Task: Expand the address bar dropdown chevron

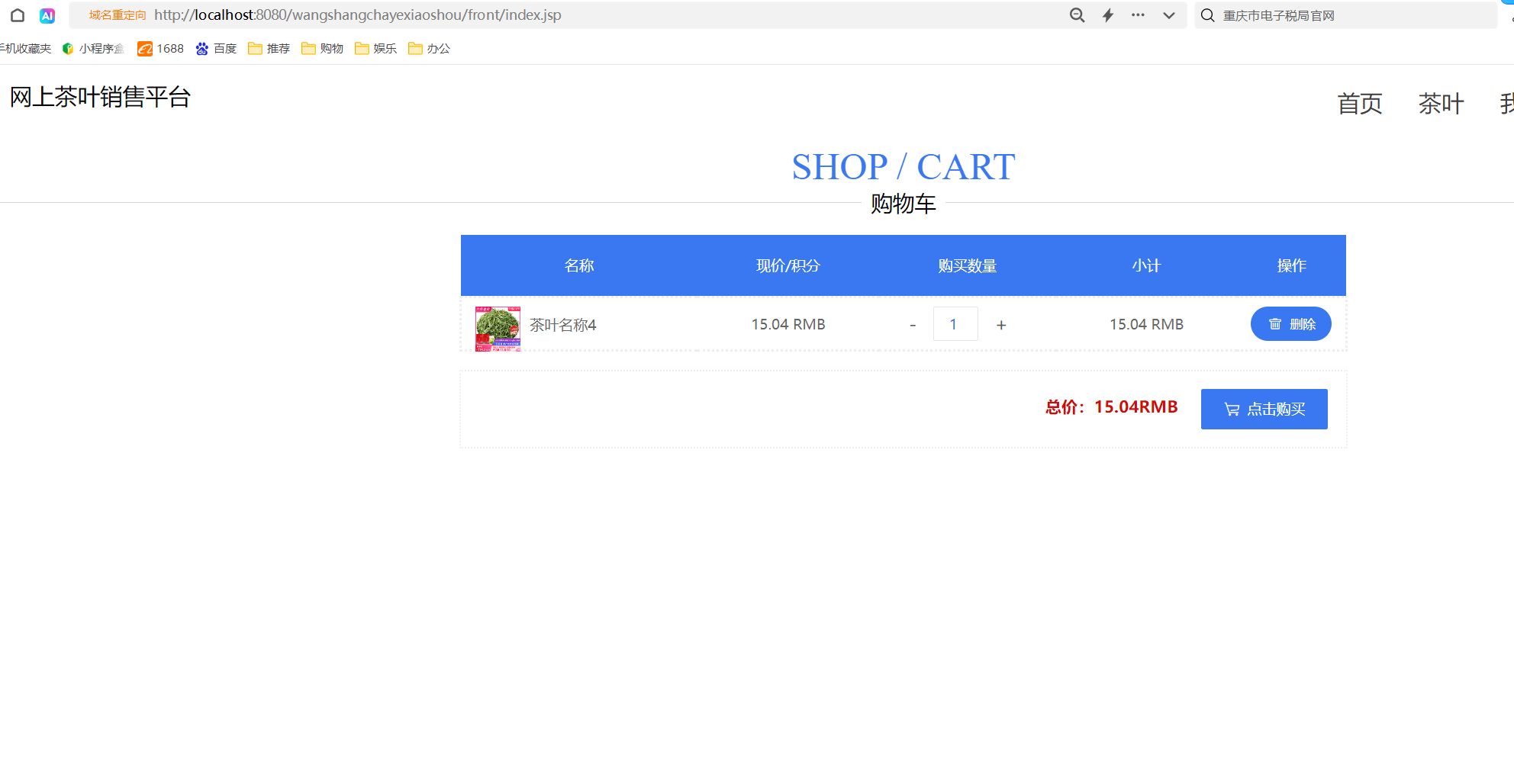Action: [x=1168, y=15]
